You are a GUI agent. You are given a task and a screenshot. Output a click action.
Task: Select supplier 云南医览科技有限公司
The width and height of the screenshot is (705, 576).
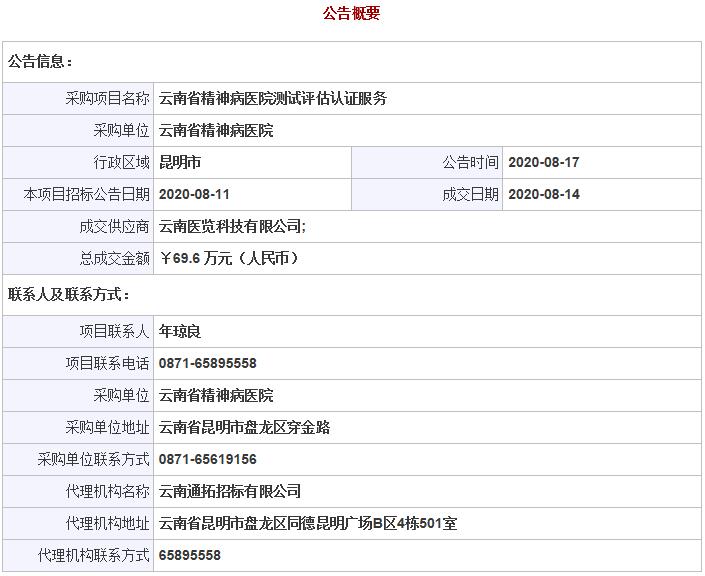pyautogui.click(x=230, y=226)
